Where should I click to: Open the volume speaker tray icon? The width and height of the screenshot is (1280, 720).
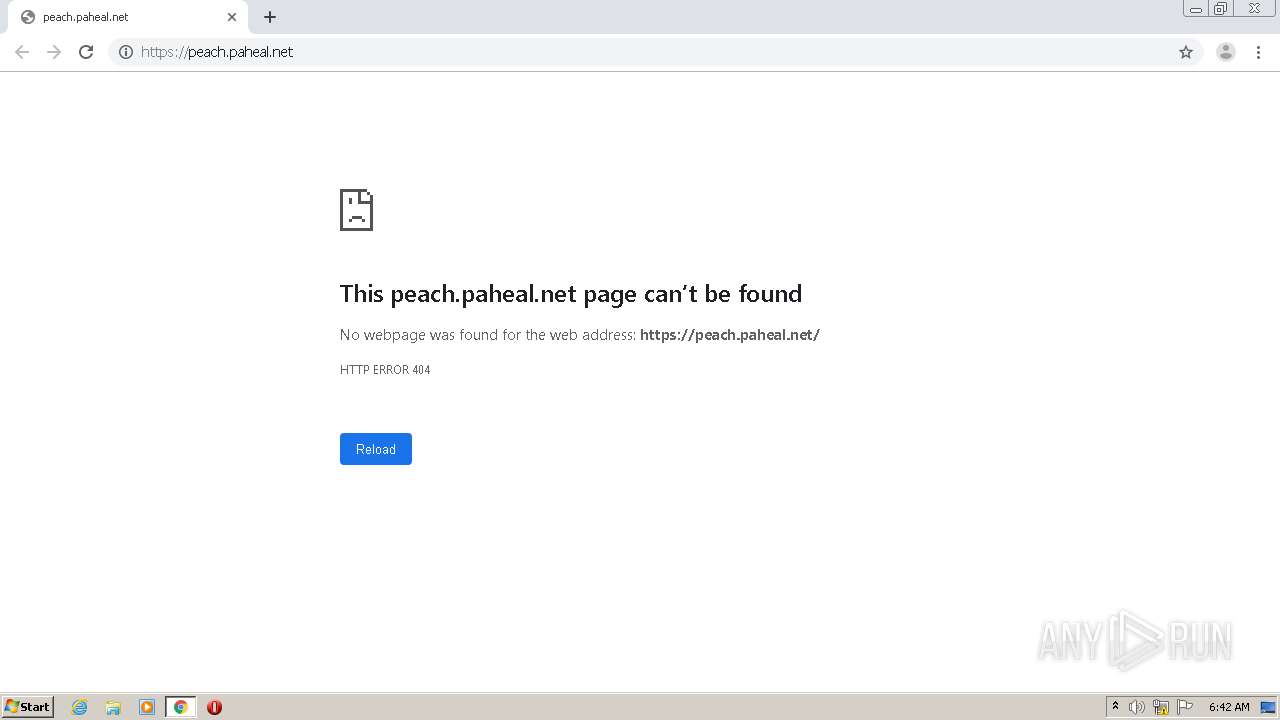[1137, 707]
